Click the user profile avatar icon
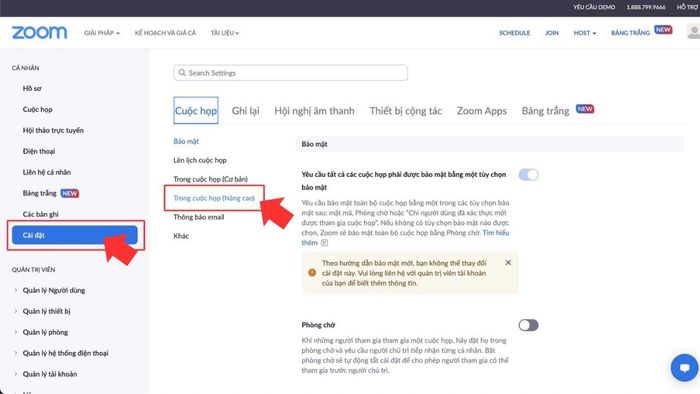The width and height of the screenshot is (700, 394). coord(694,32)
